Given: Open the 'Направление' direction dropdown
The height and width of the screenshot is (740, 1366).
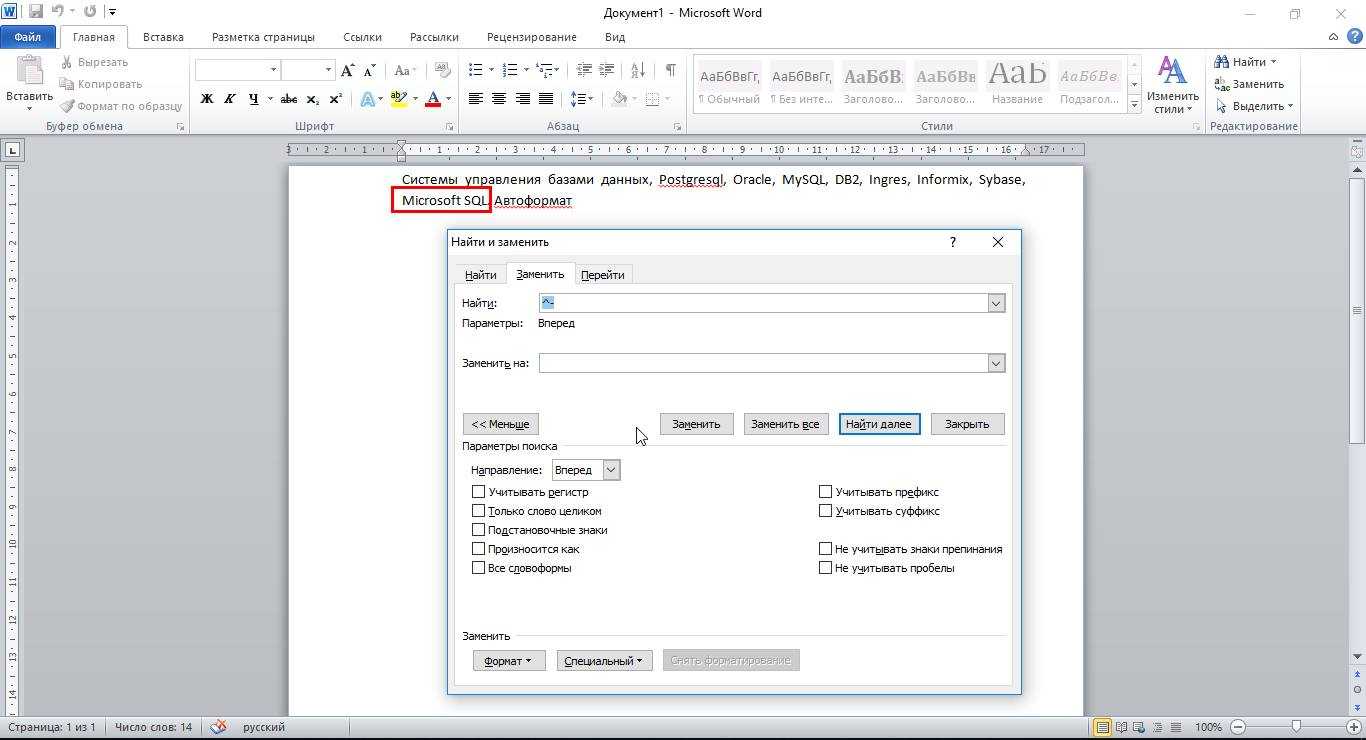Looking at the screenshot, I should 610,470.
